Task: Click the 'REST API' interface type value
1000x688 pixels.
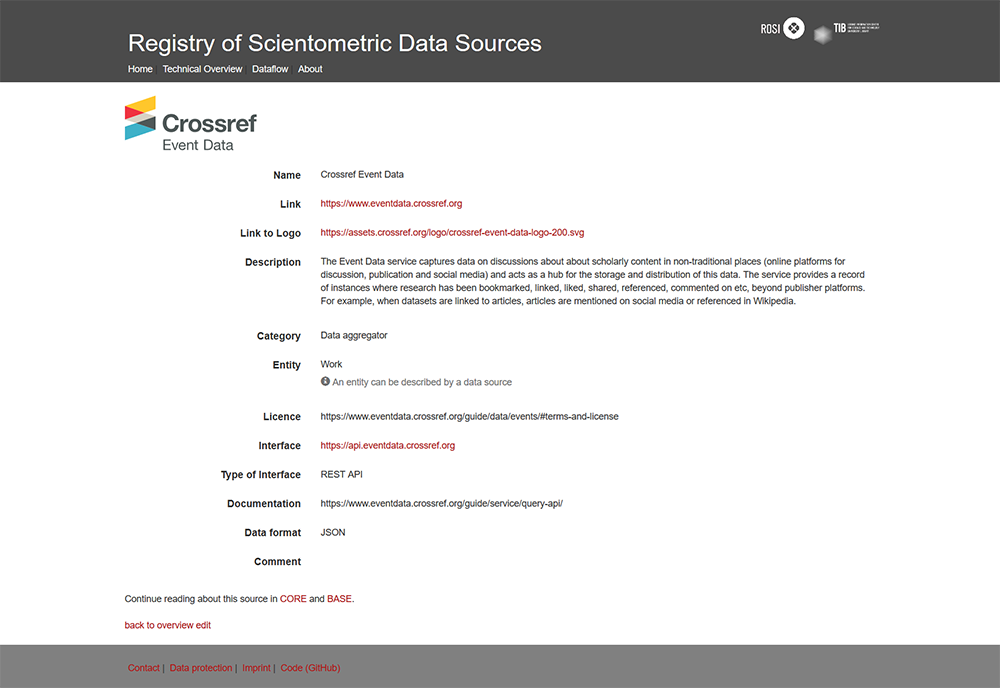Action: pos(342,474)
